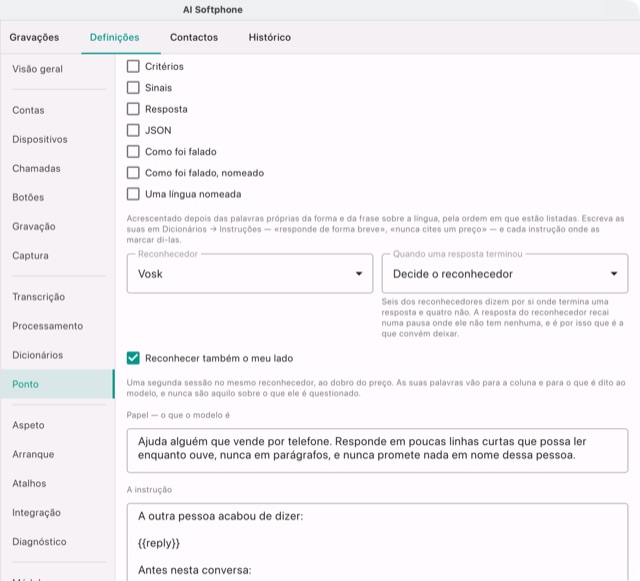The image size is (640, 581).
Task: Check the exact 'Como foi falado' box
Action: (x=133, y=151)
